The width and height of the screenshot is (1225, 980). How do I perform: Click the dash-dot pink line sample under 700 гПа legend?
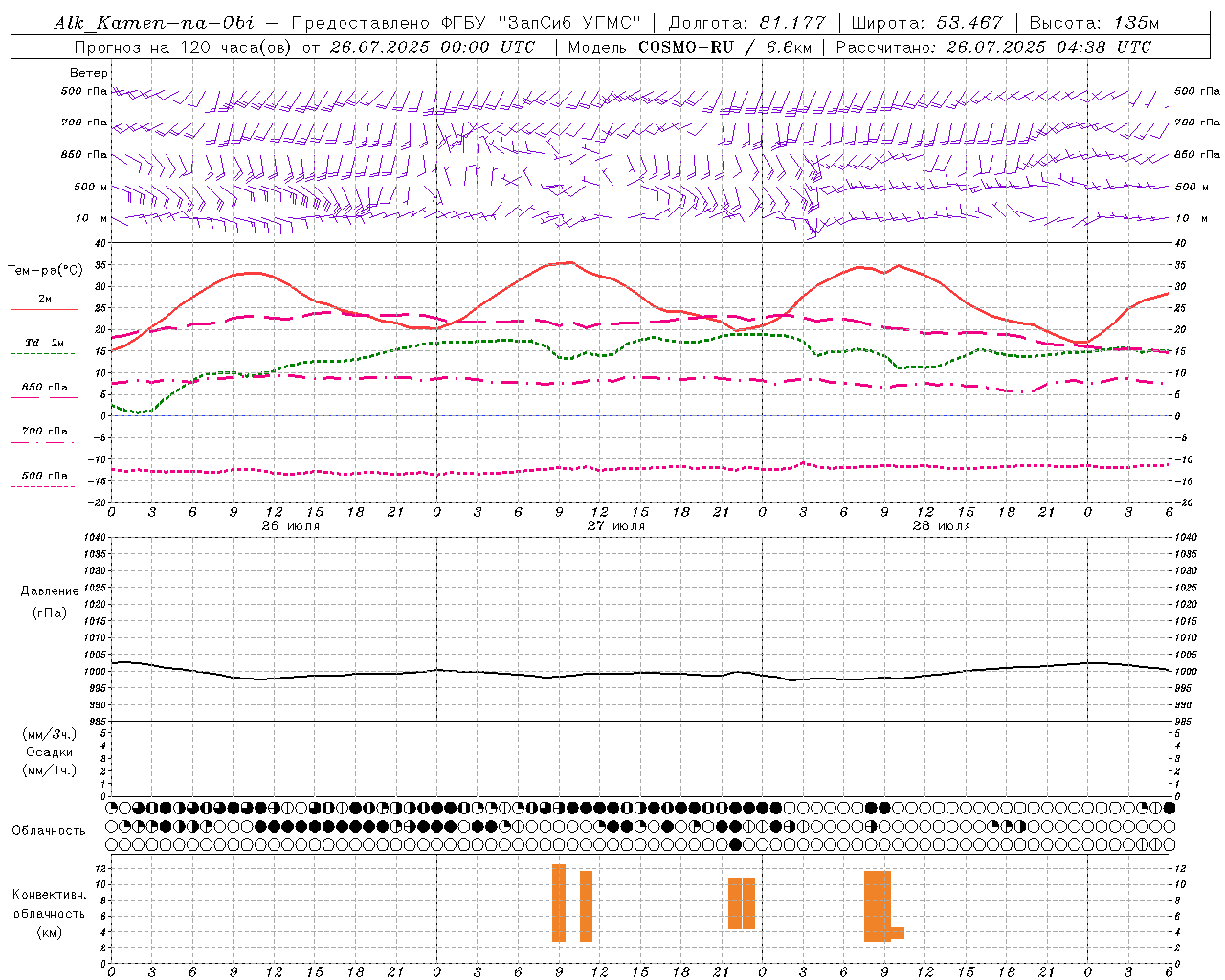tap(43, 442)
